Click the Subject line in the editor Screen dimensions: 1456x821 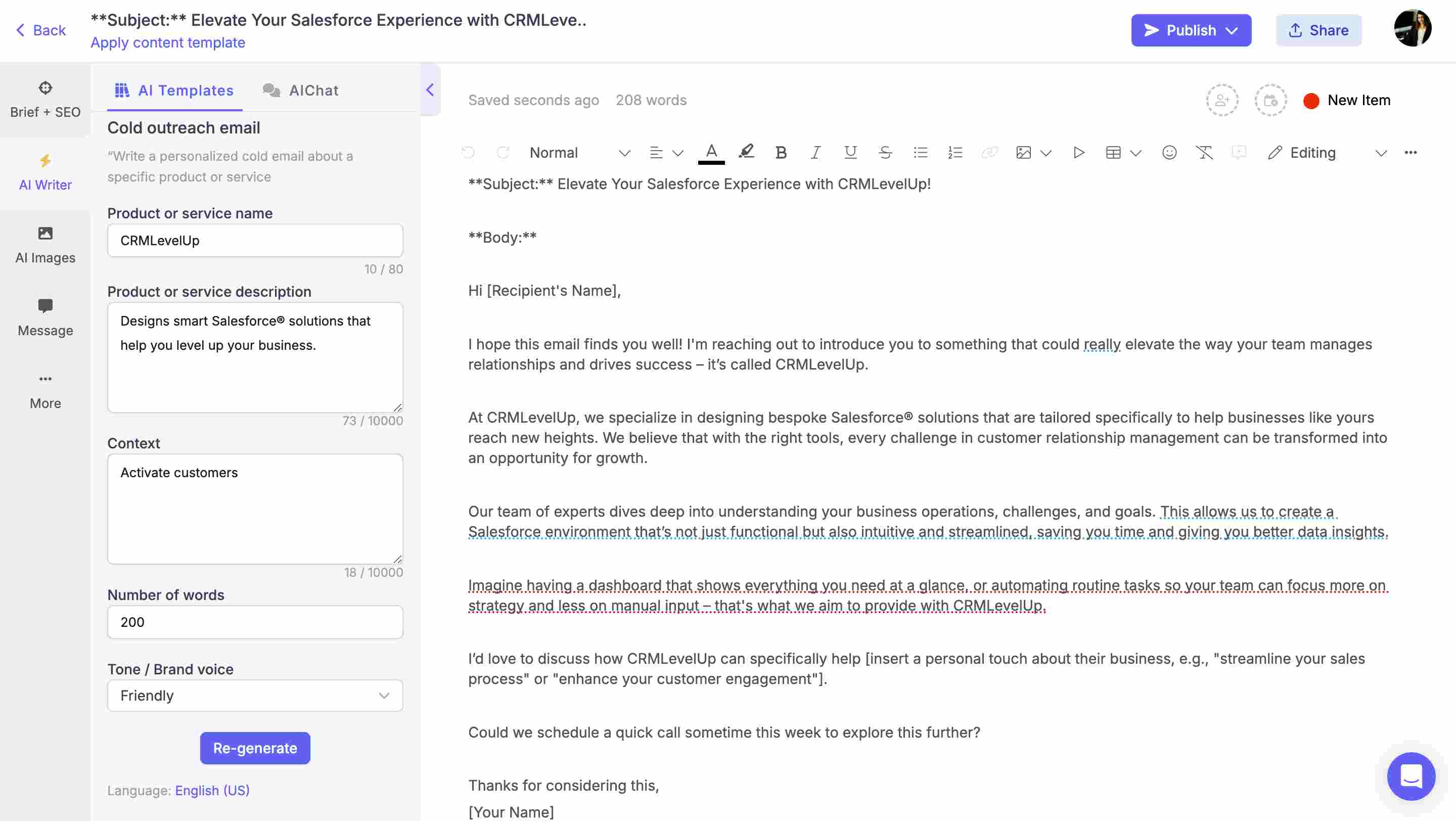(699, 184)
